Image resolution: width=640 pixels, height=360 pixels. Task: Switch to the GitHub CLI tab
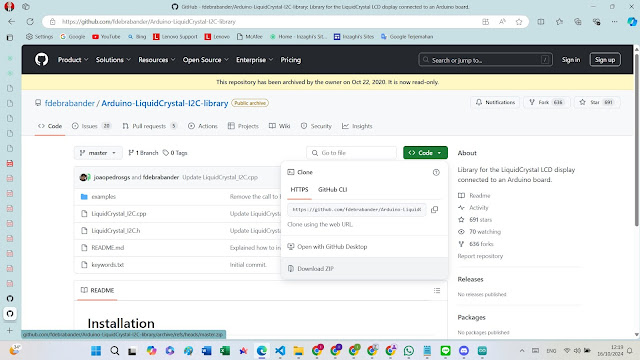[333, 189]
